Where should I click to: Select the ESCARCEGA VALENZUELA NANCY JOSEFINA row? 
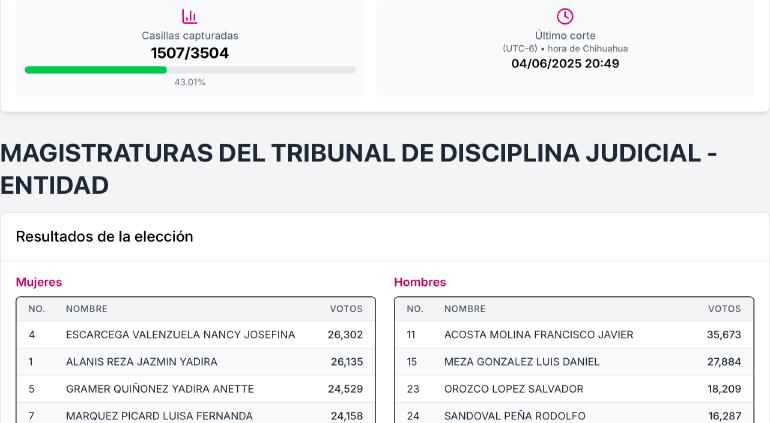pos(180,335)
